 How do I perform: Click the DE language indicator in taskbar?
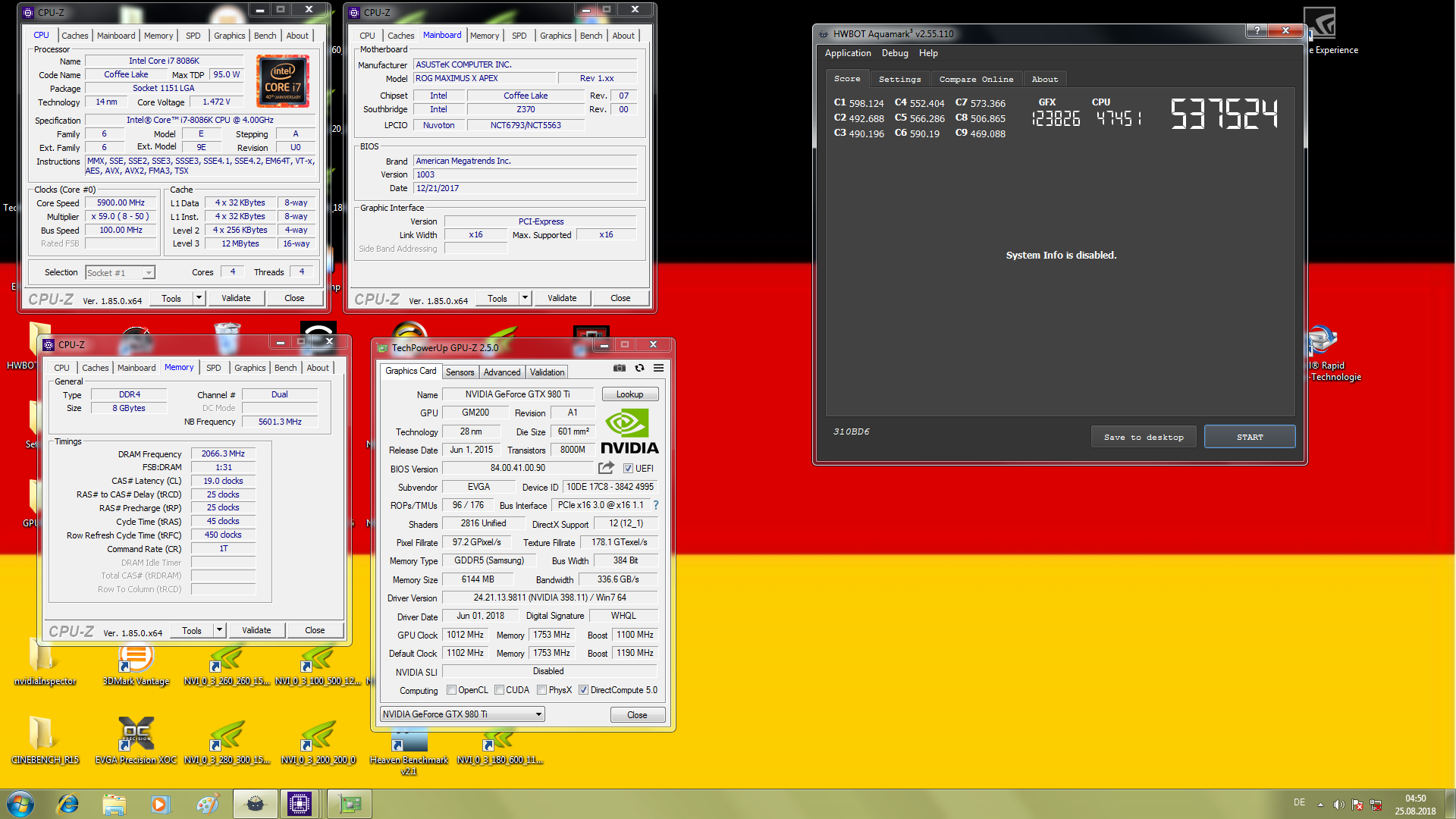tap(1299, 802)
